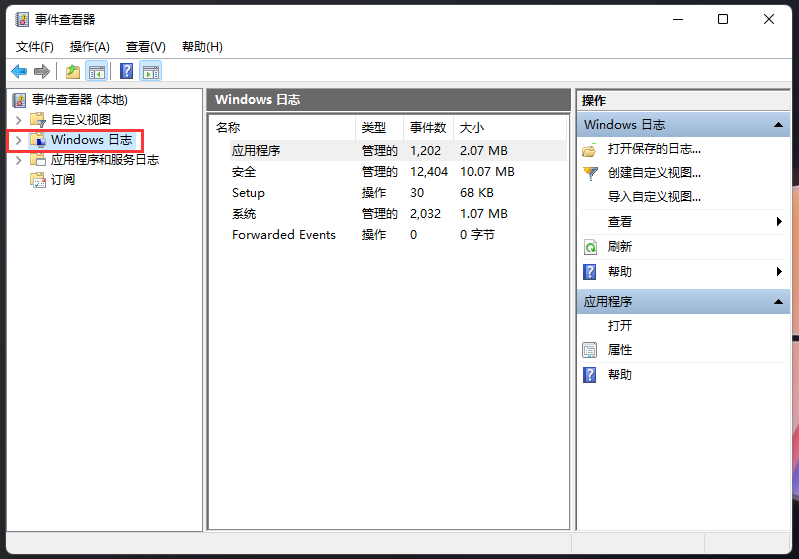The width and height of the screenshot is (799, 559).
Task: Sort by the 类型 column header
Action: 379,128
